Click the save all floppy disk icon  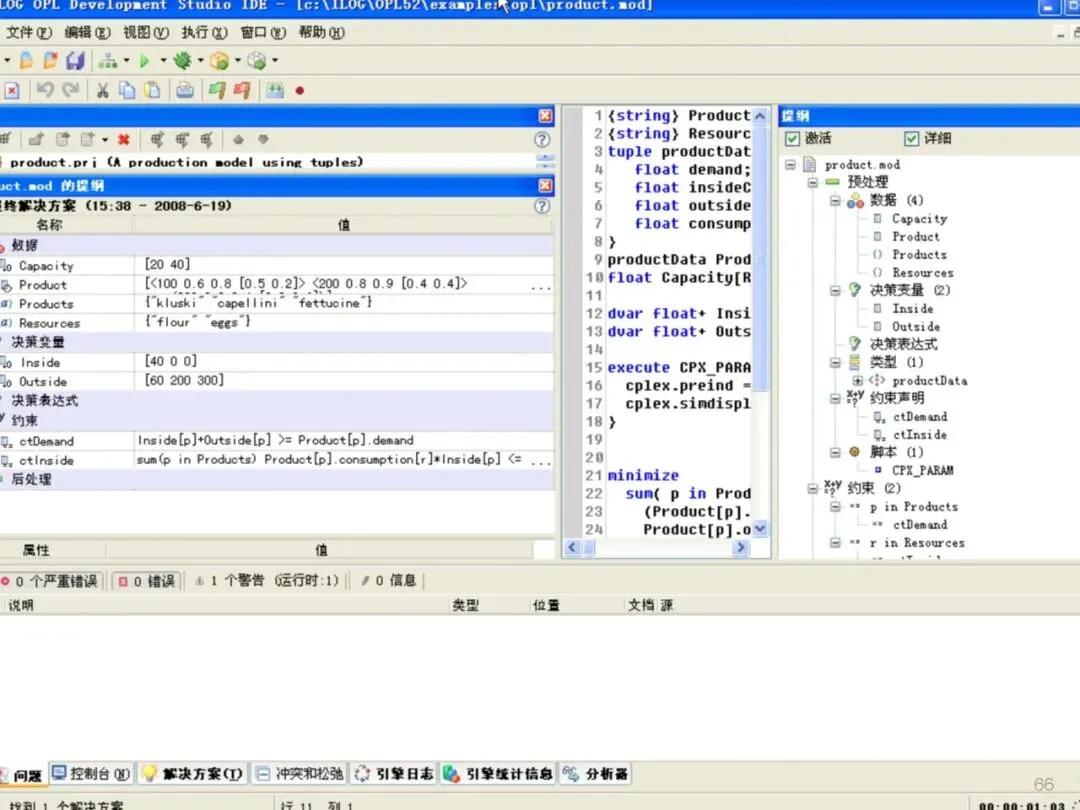click(x=75, y=61)
